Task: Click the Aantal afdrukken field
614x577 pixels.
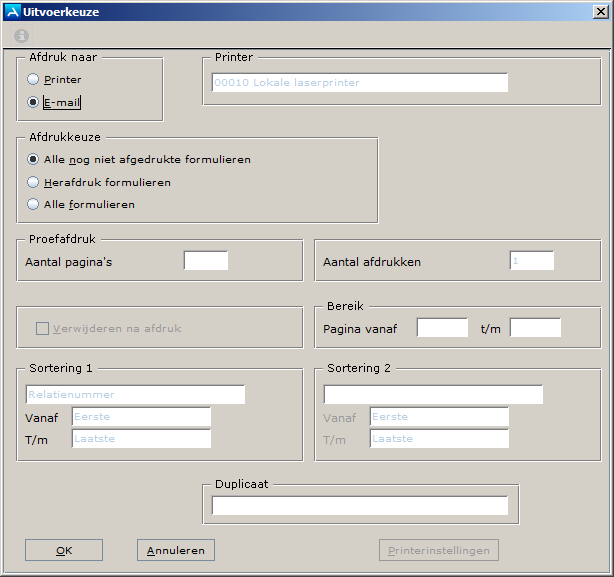Action: [531, 261]
